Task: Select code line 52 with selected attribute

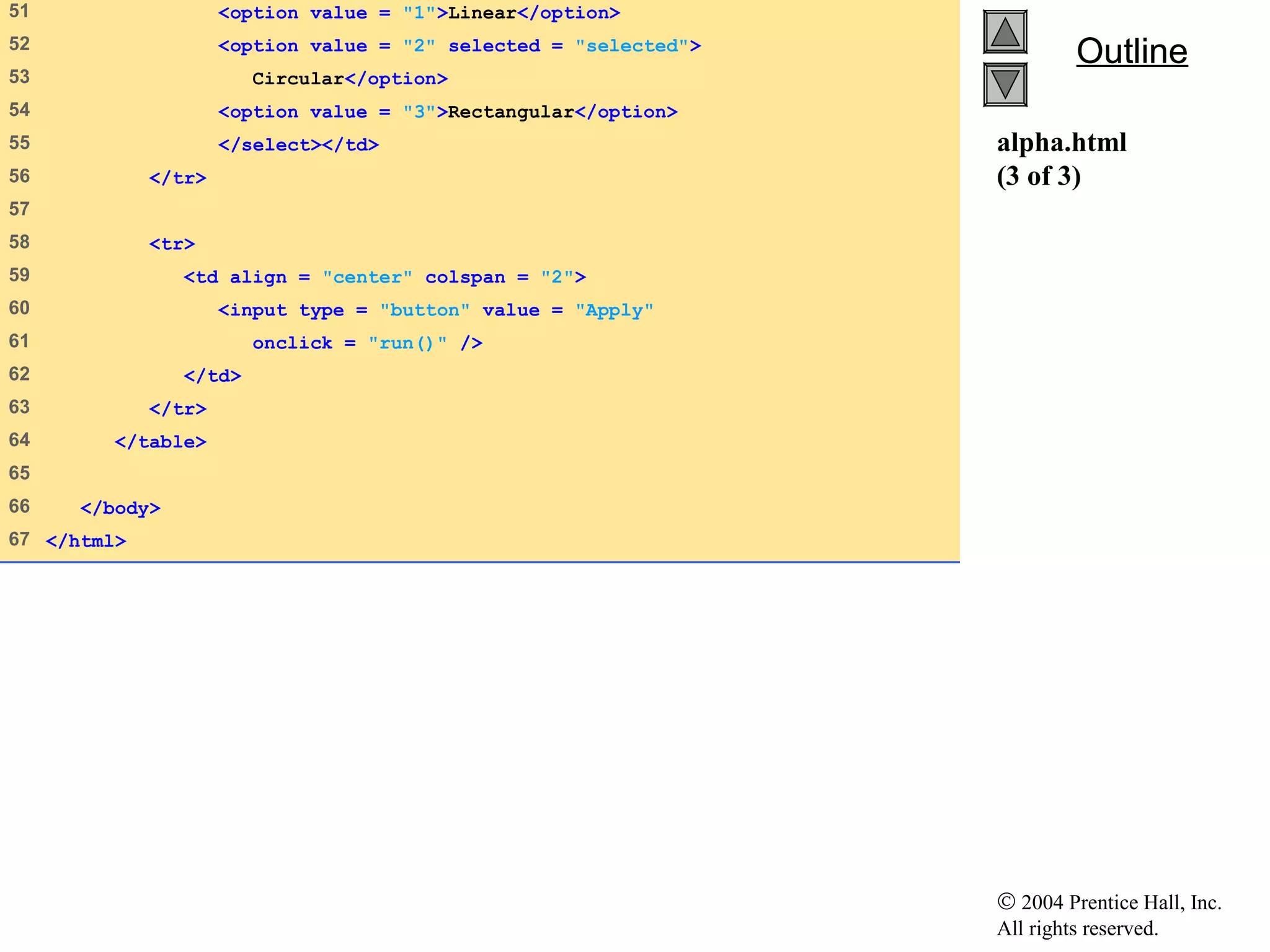Action: coord(460,46)
